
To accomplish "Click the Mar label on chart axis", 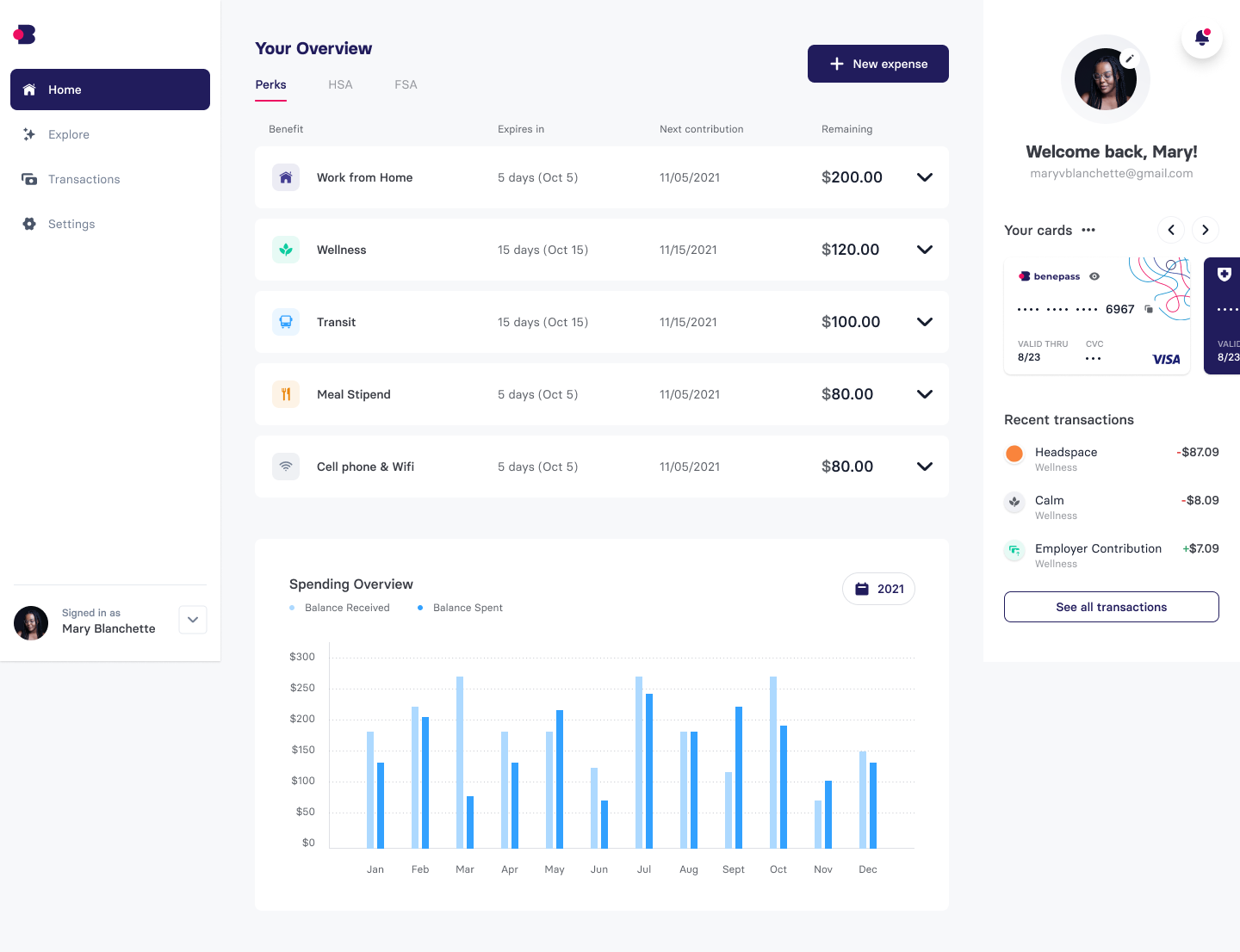I will 465,869.
